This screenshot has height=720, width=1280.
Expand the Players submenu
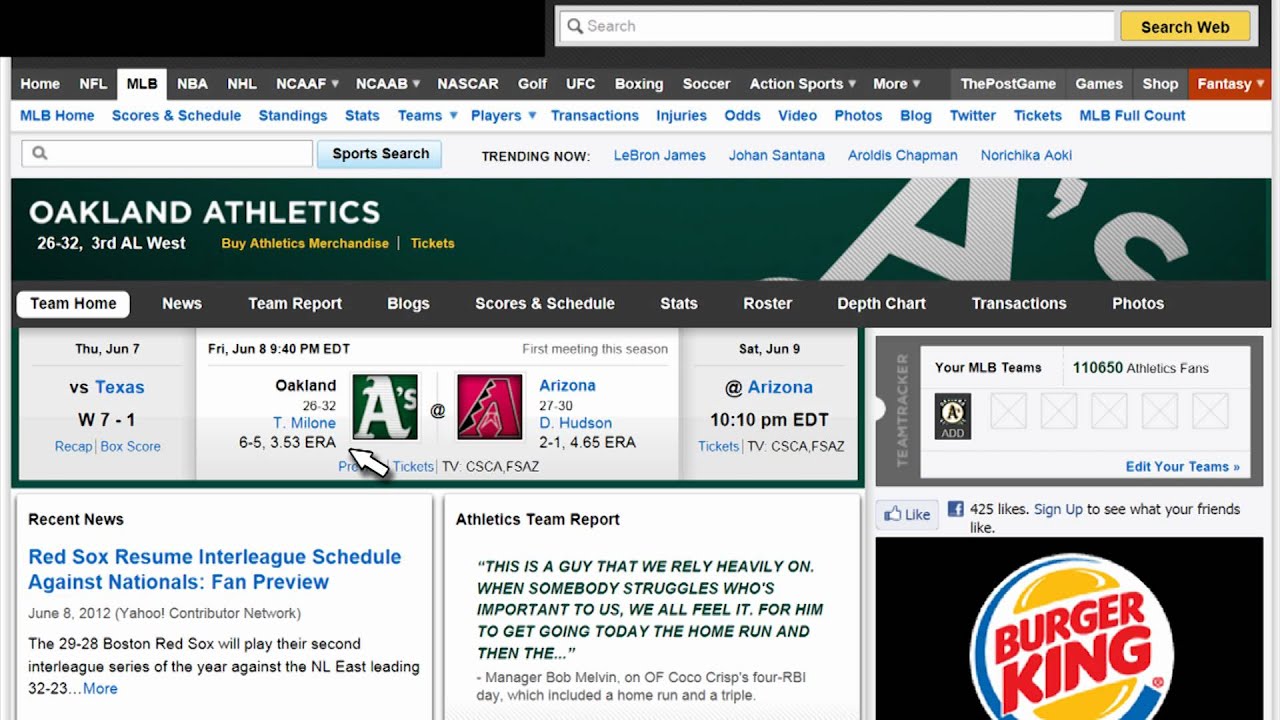(x=532, y=115)
